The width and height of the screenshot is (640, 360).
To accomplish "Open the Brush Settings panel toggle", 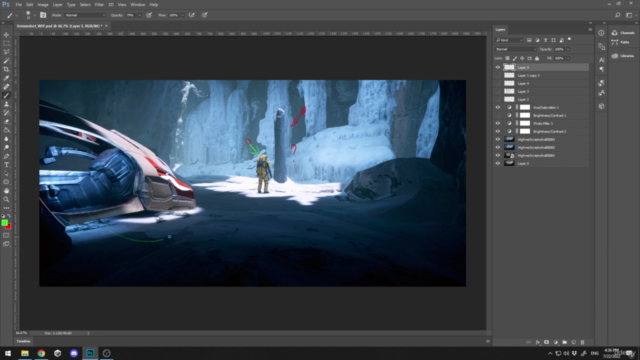I will pyautogui.click(x=43, y=15).
